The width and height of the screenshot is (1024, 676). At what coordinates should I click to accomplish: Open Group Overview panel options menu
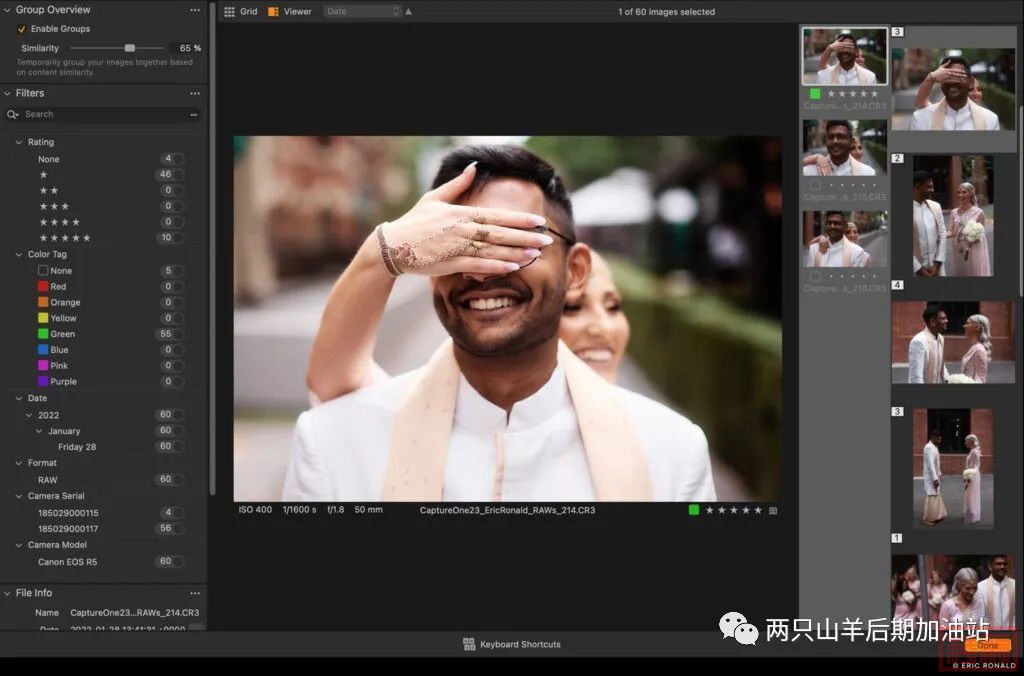[195, 10]
